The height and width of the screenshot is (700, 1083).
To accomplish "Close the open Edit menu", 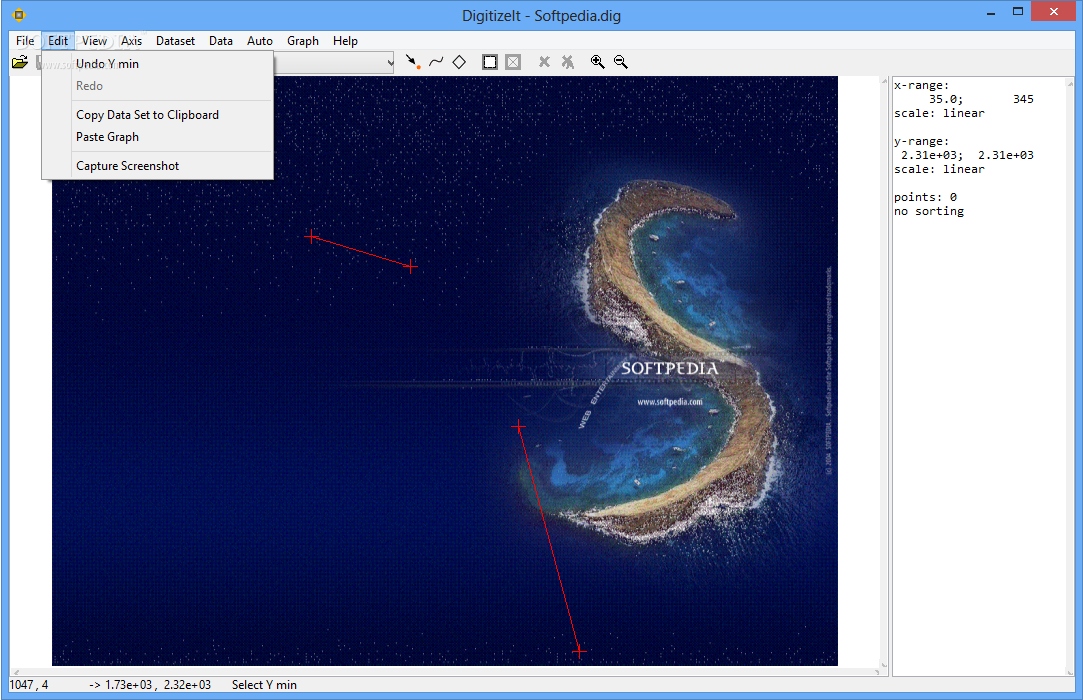I will coord(58,41).
